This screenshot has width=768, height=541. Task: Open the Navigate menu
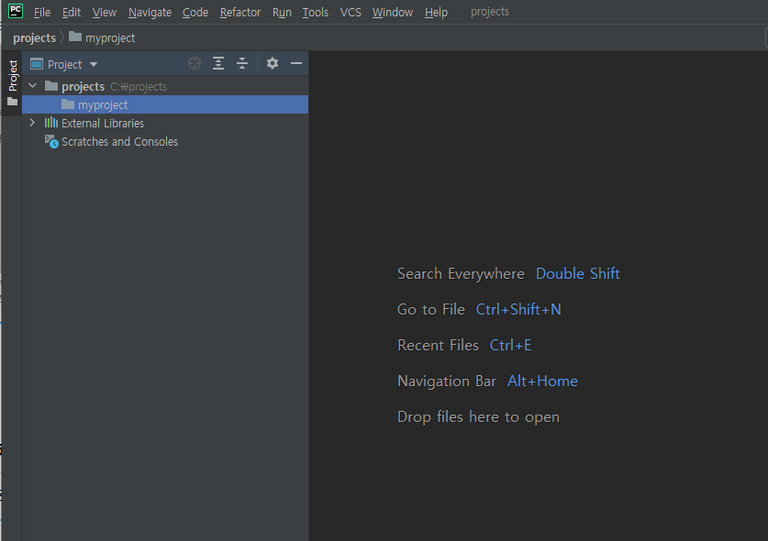tap(150, 12)
